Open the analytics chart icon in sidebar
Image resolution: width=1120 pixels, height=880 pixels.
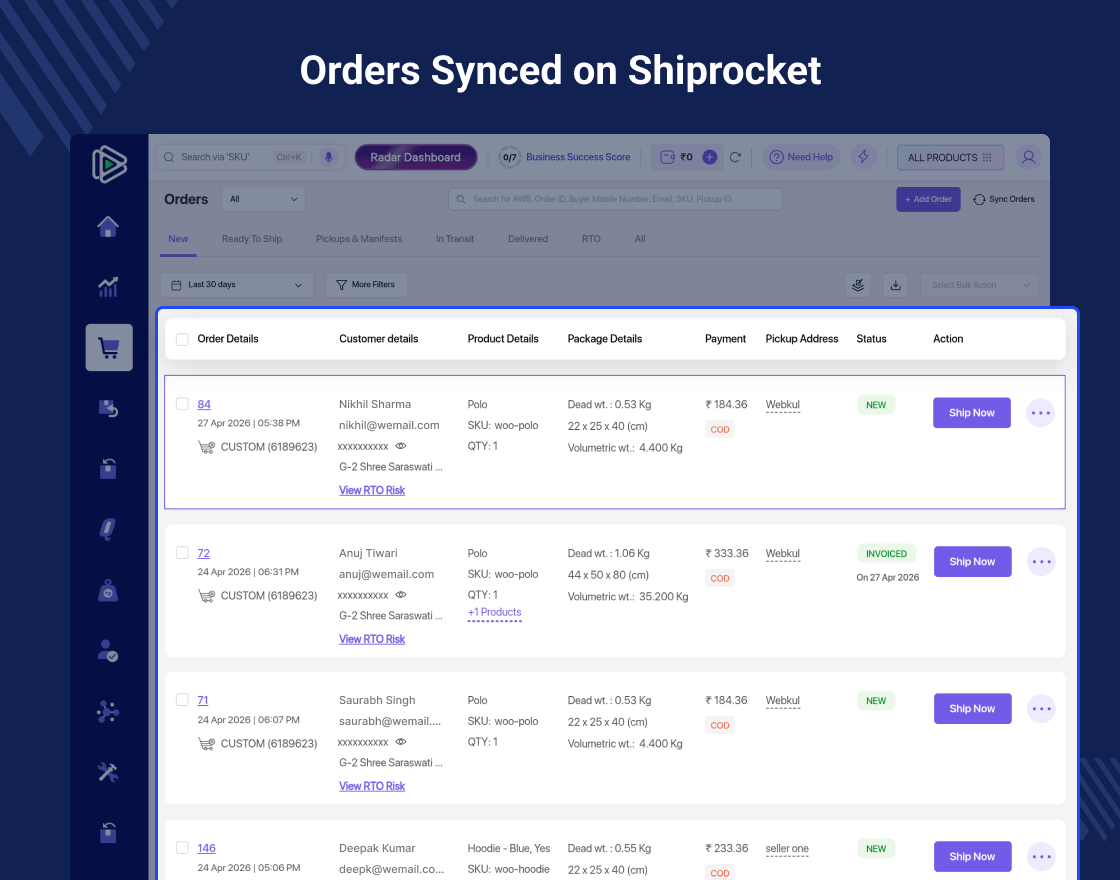click(108, 287)
